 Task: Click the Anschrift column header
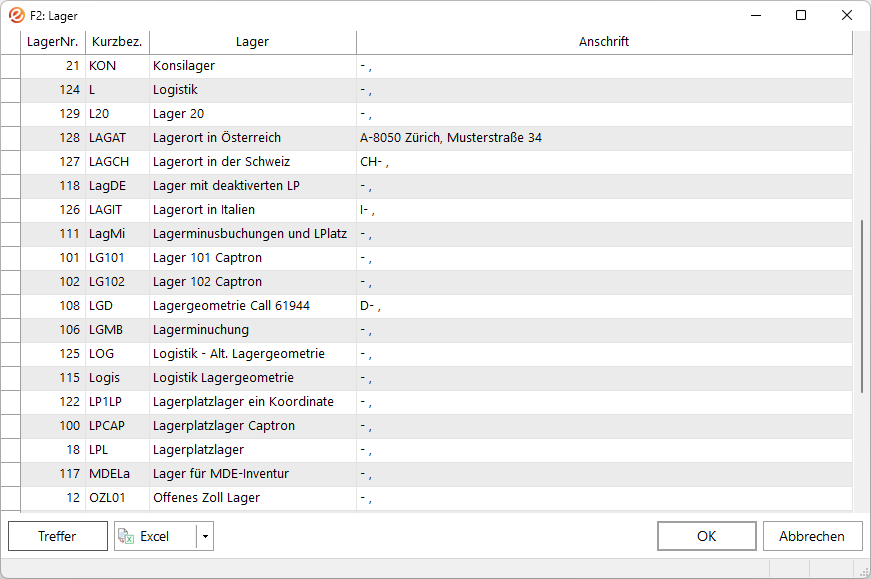coord(604,42)
